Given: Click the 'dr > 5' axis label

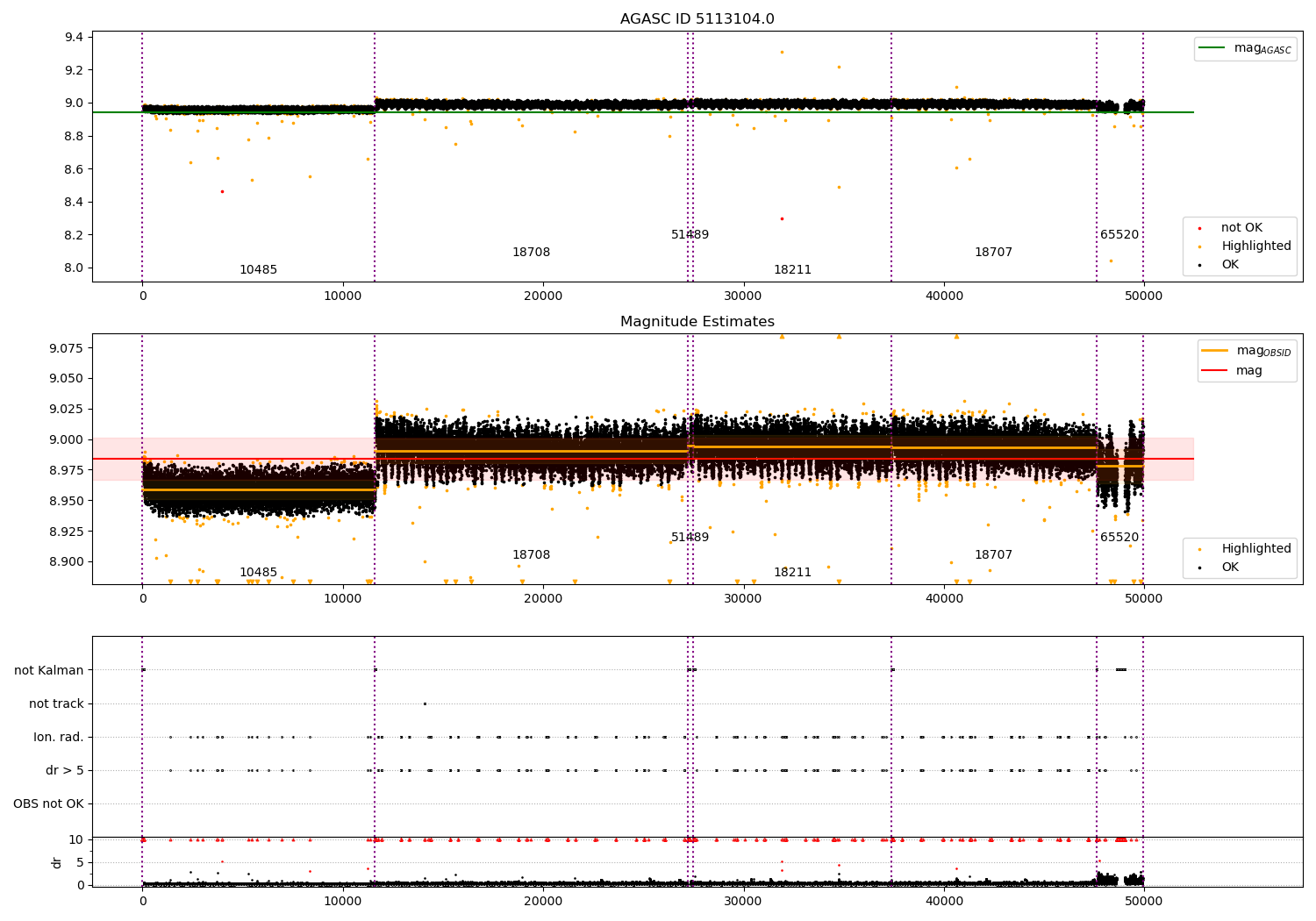Looking at the screenshot, I should (x=65, y=771).
